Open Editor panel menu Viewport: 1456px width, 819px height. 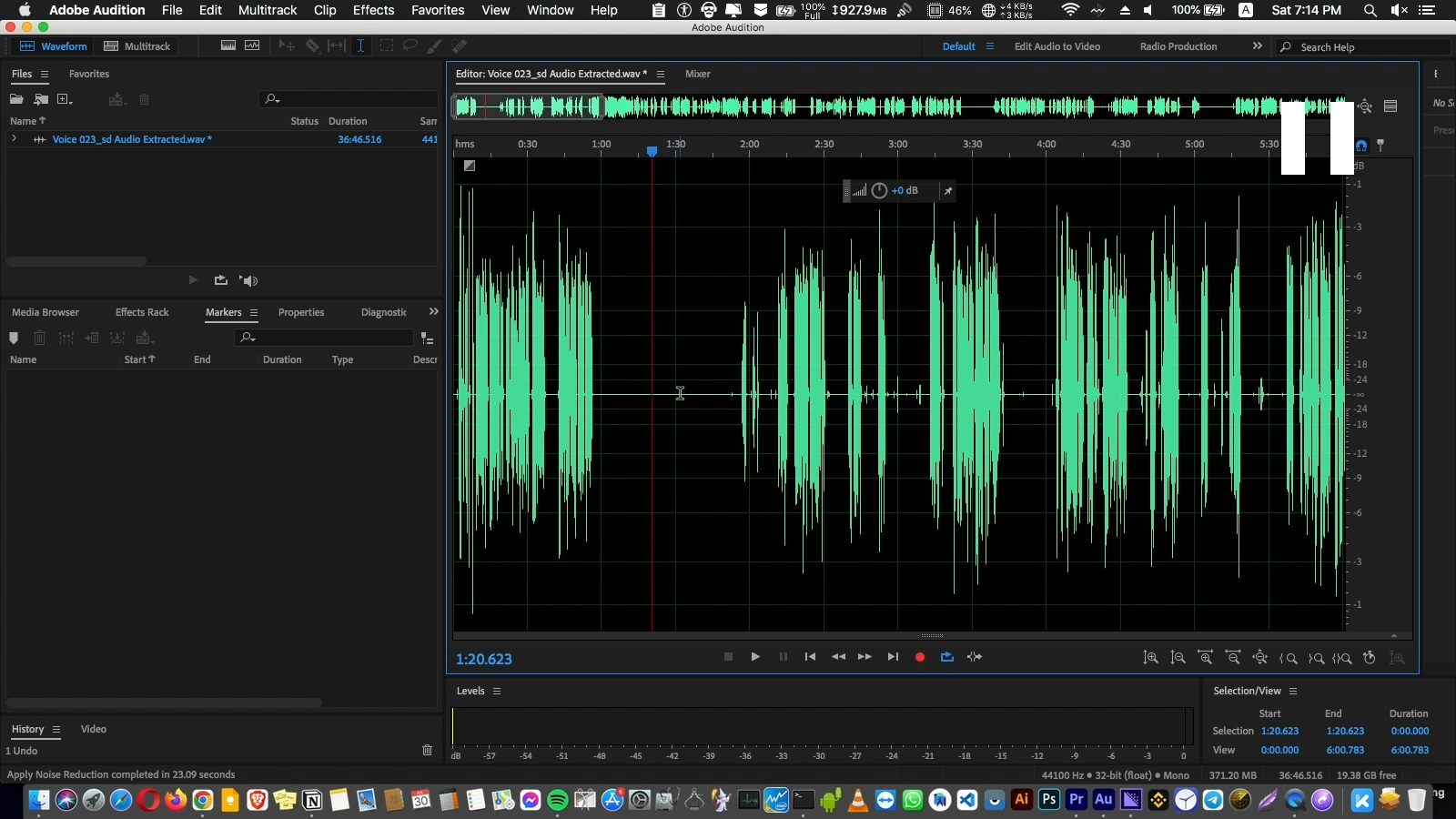[x=661, y=75]
